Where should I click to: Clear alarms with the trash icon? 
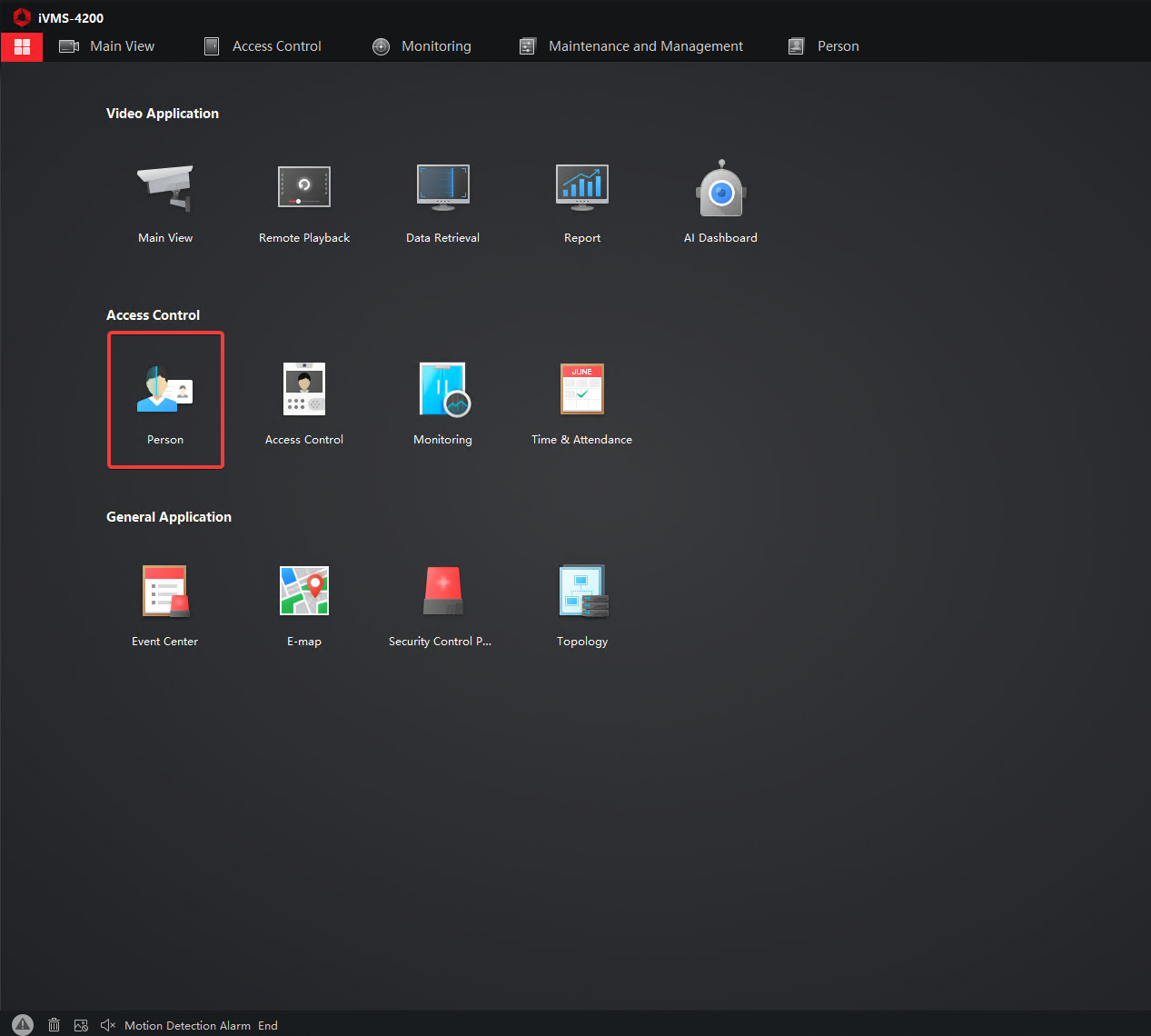(x=54, y=1025)
